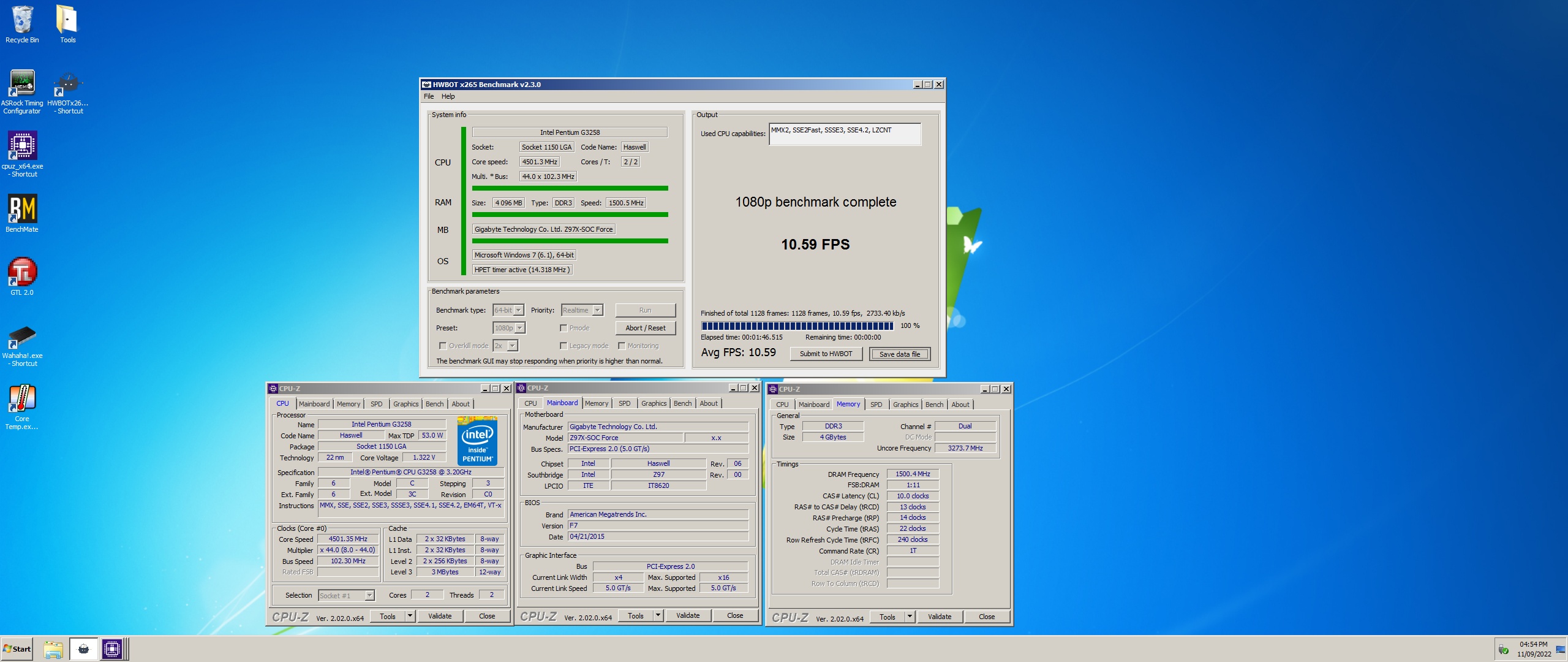Launch Wahaha!.exe shortcut icon
The image size is (1568, 662).
(22, 346)
